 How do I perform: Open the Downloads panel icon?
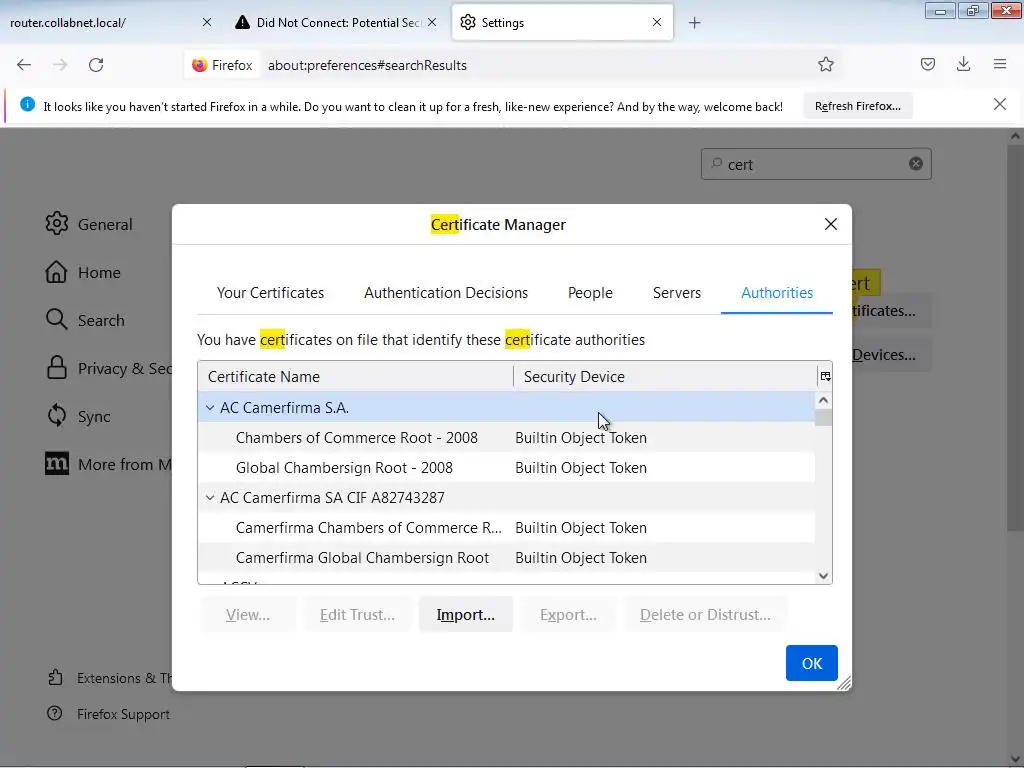pos(963,64)
